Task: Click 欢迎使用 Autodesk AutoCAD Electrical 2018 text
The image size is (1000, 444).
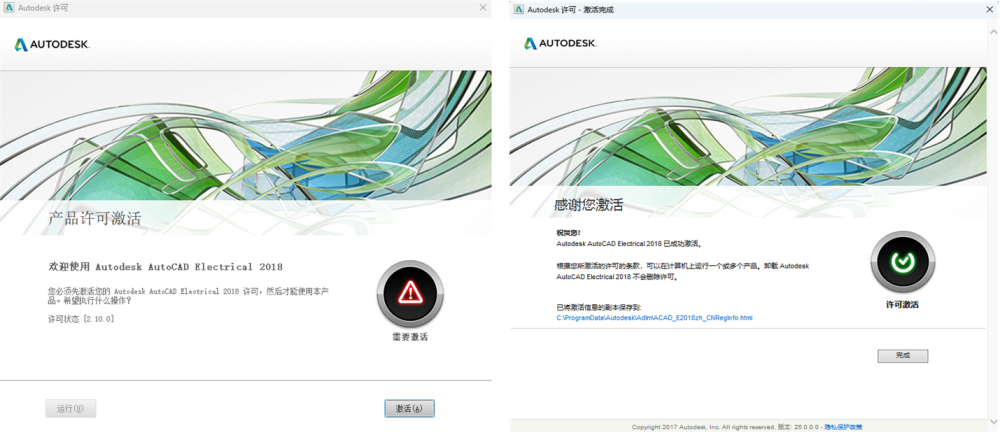Action: 166,267
